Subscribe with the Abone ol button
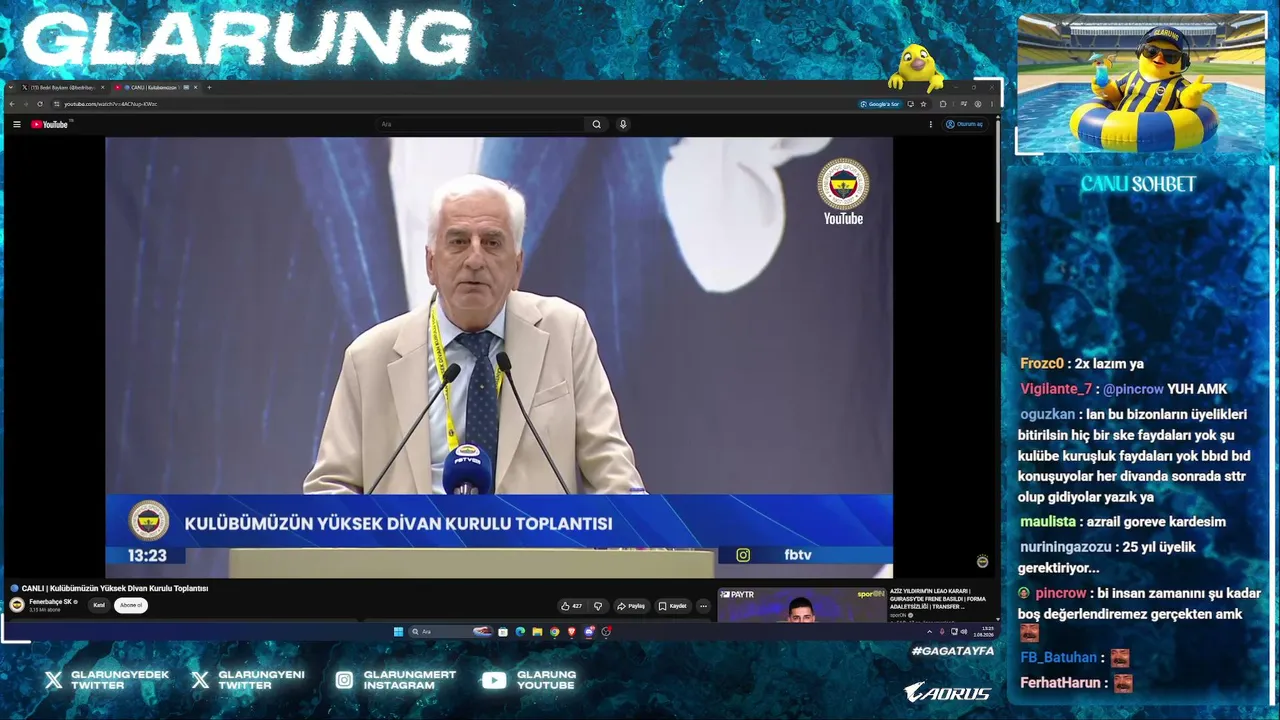Screen dimensions: 1280x720 131,606
